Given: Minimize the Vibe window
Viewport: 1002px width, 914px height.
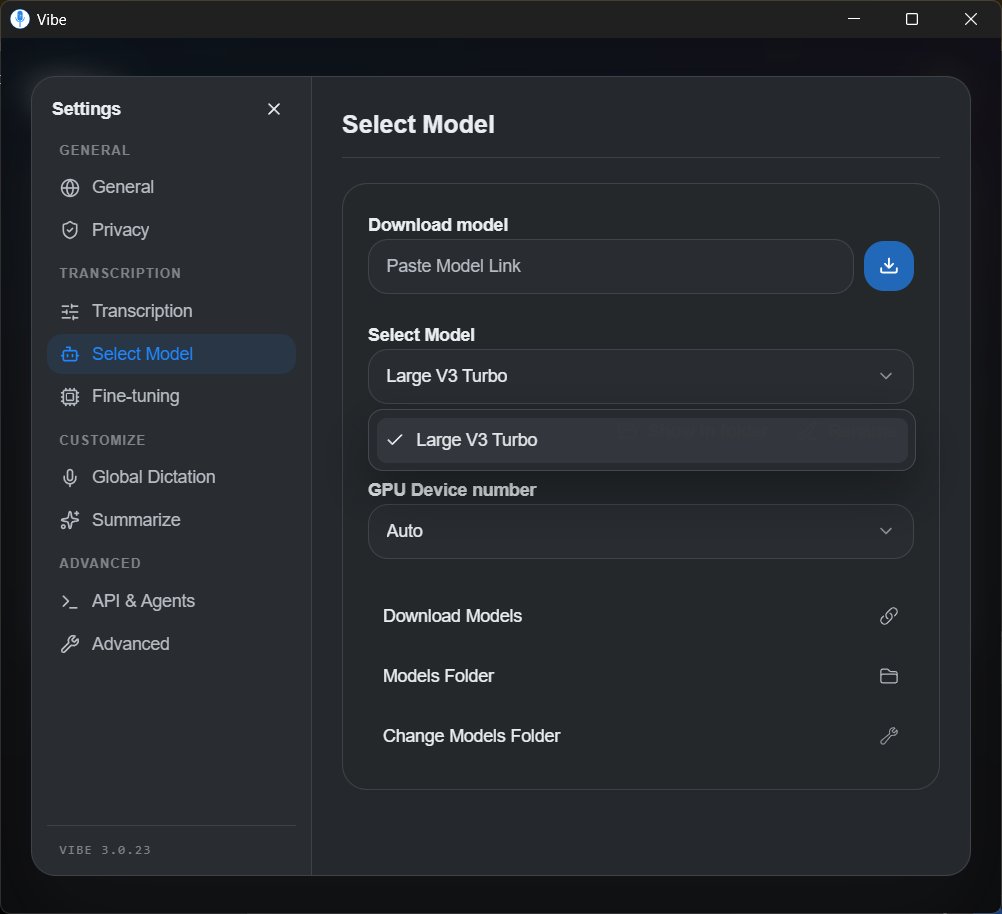Looking at the screenshot, I should click(854, 19).
